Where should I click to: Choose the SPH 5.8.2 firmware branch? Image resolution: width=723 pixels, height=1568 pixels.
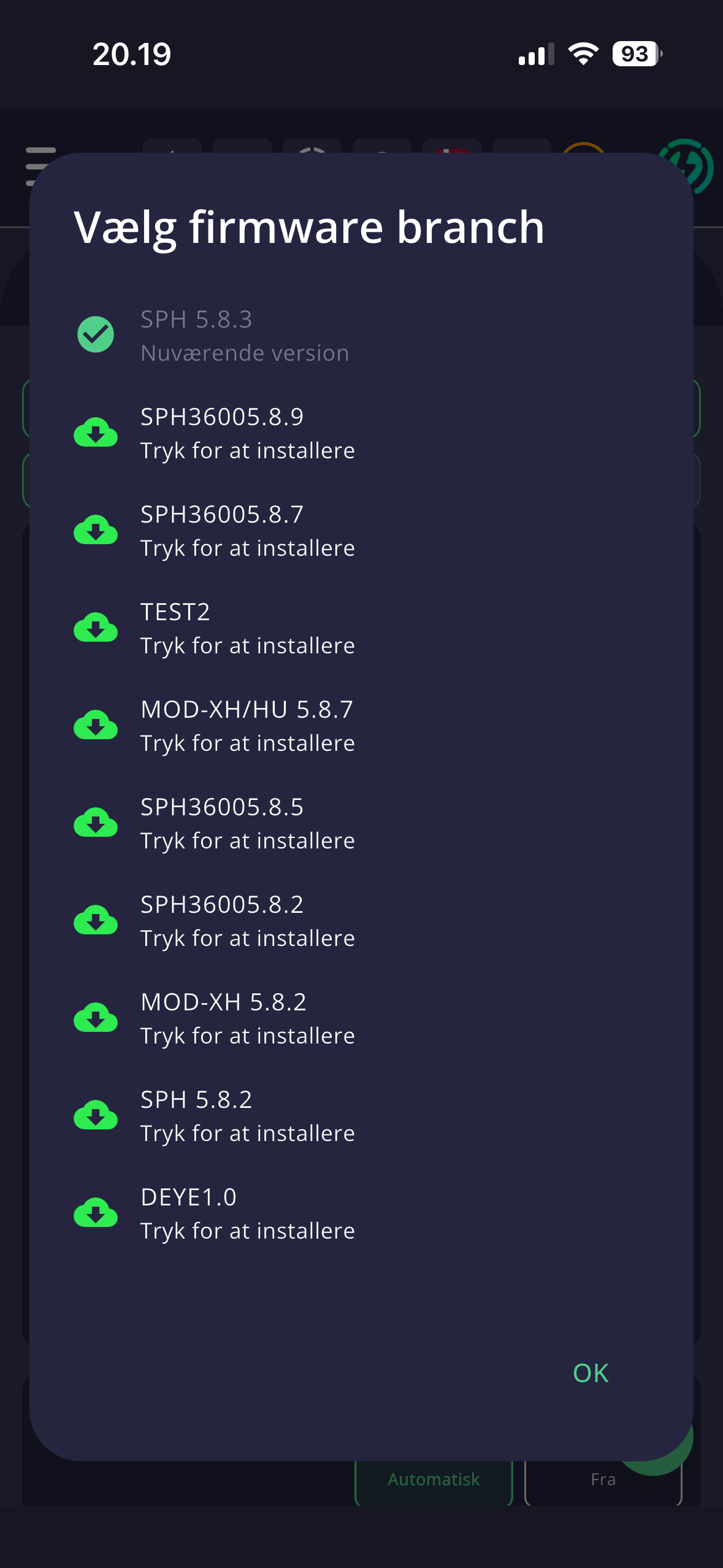coord(361,1116)
